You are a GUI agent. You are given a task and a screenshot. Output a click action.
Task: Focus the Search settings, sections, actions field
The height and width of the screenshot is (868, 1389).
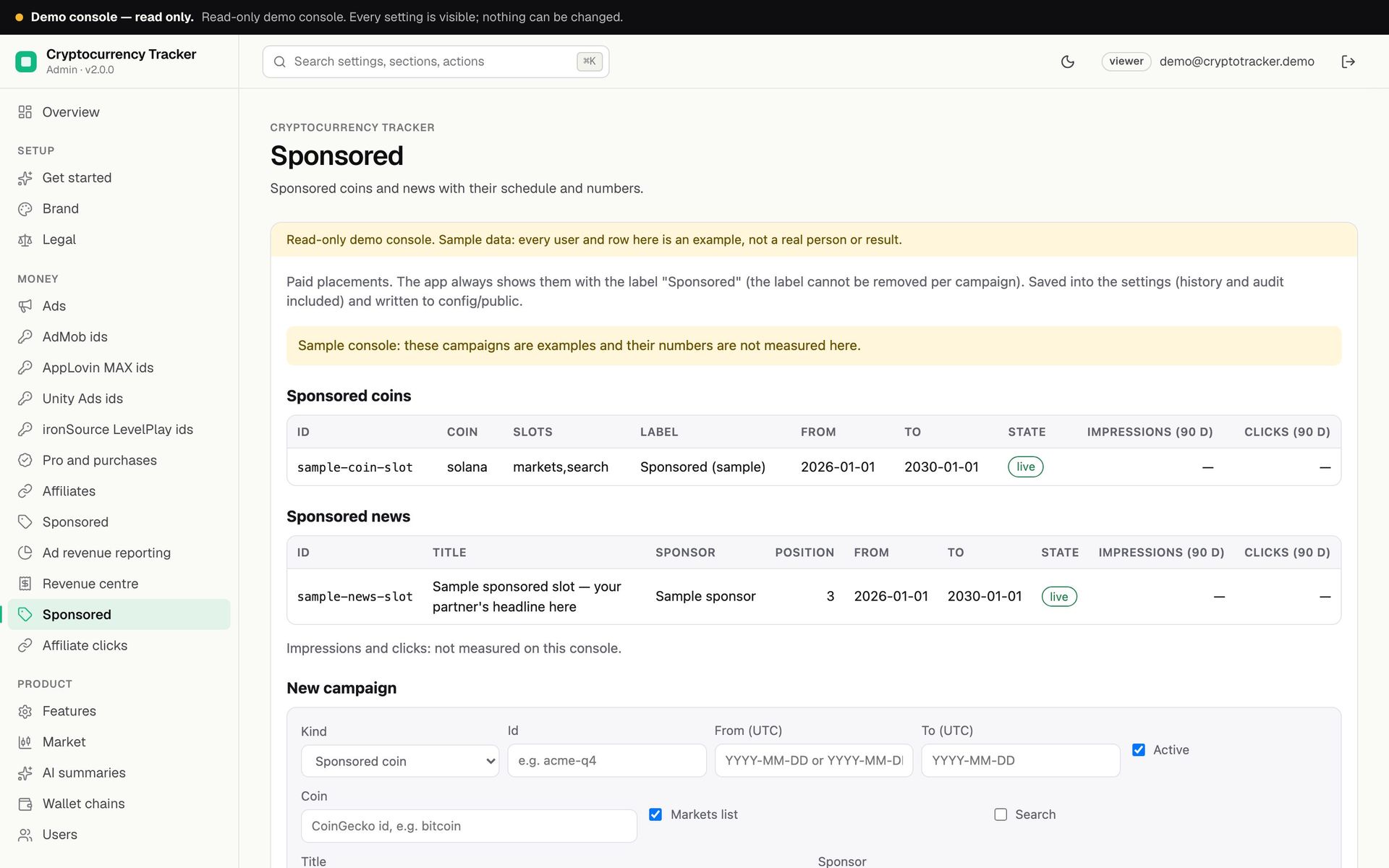pyautogui.click(x=436, y=61)
